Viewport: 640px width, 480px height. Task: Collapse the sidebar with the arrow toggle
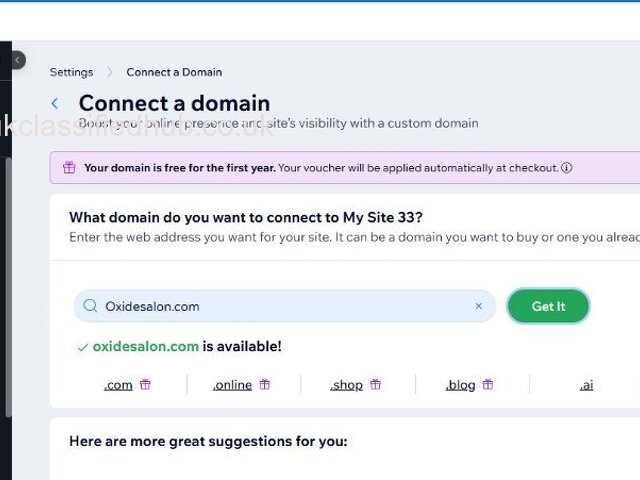click(17, 60)
